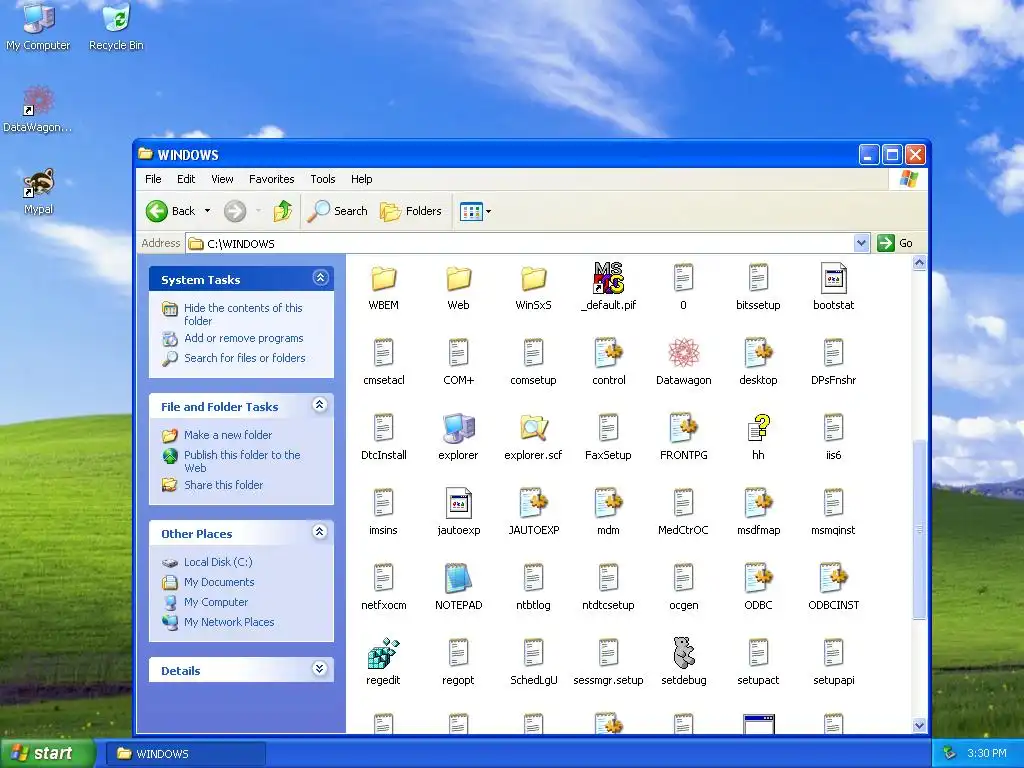Open the View menu
This screenshot has width=1024, height=768.
tap(222, 179)
